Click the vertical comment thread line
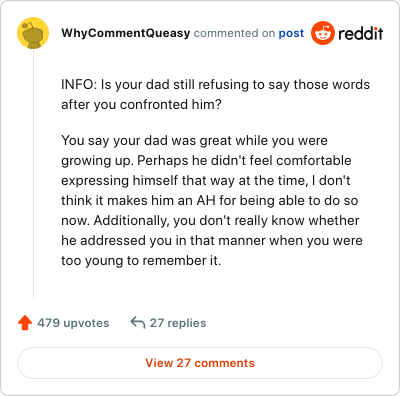 coord(33,174)
